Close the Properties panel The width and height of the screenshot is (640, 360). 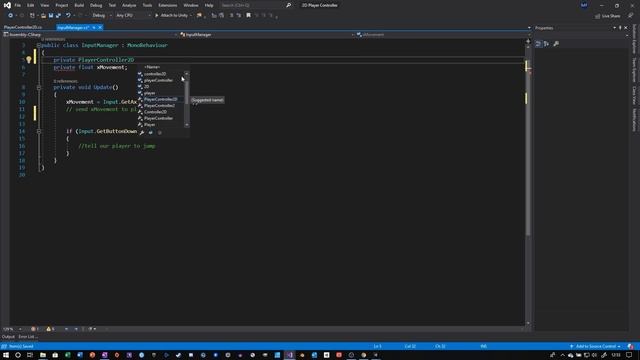pyautogui.click(x=626, y=28)
